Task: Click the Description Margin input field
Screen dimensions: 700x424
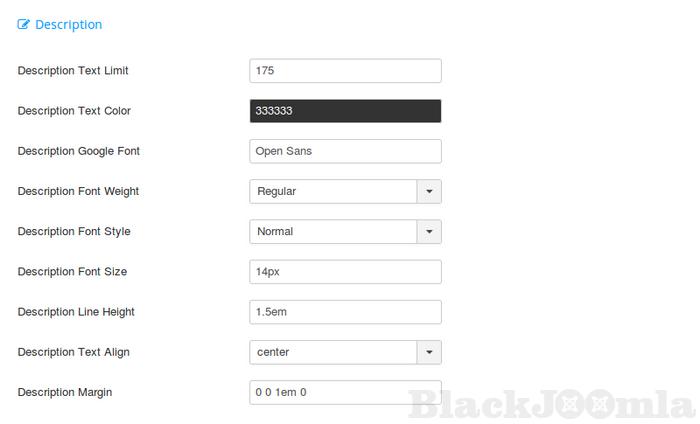Action: [x=345, y=392]
